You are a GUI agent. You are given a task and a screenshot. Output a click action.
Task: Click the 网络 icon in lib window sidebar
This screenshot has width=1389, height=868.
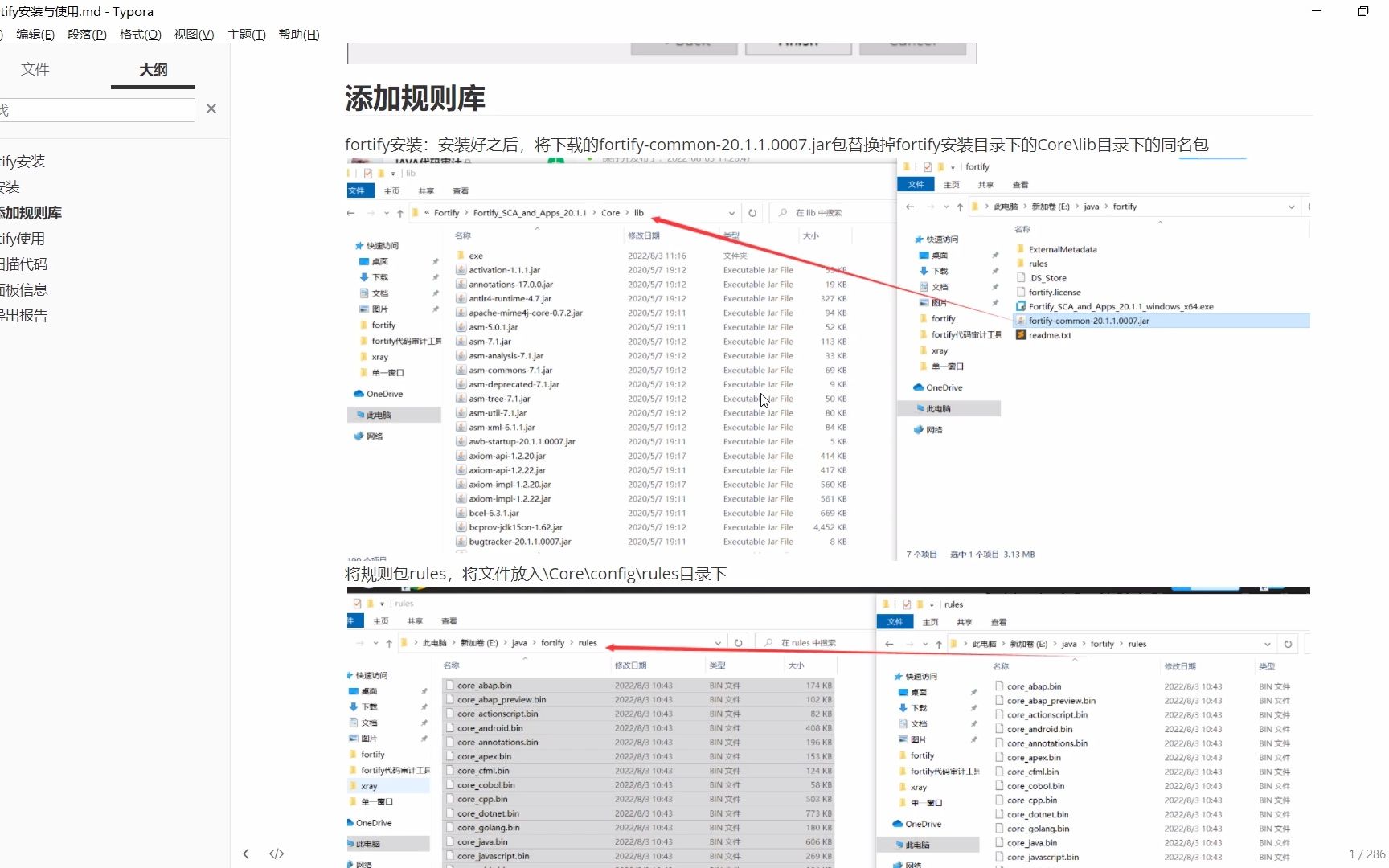(x=359, y=436)
